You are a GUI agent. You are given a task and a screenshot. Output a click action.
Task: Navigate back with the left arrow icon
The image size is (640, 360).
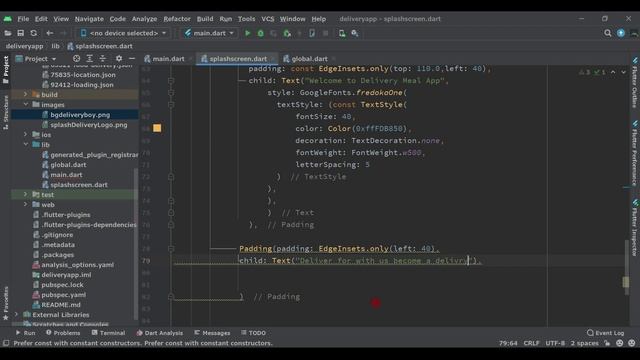pos(49,33)
